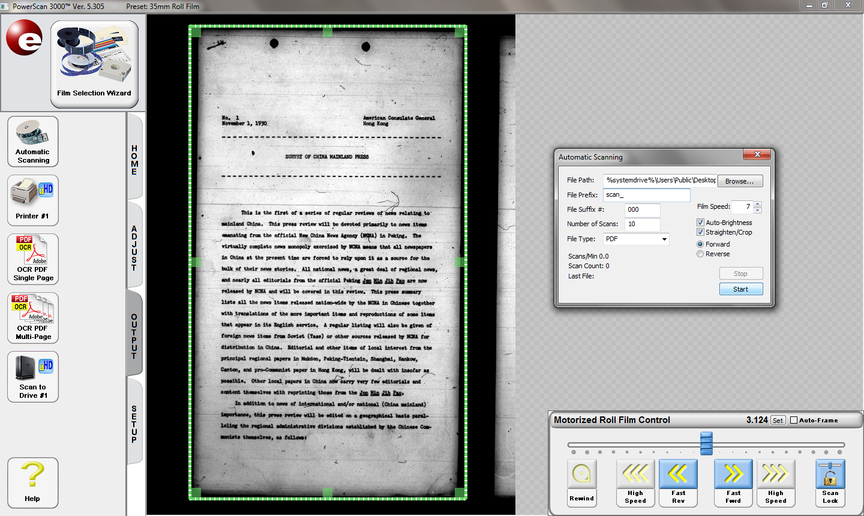Viewport: 864px width, 516px height.
Task: Enable the Auto-Frame checkbox
Action: tap(795, 420)
